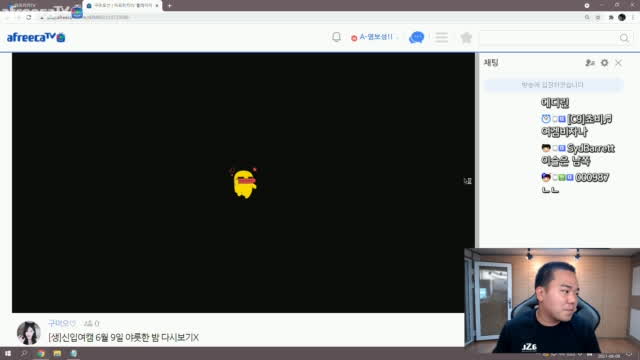Close the chat panel with X
Viewport: 640px width, 360px height.
[618, 63]
